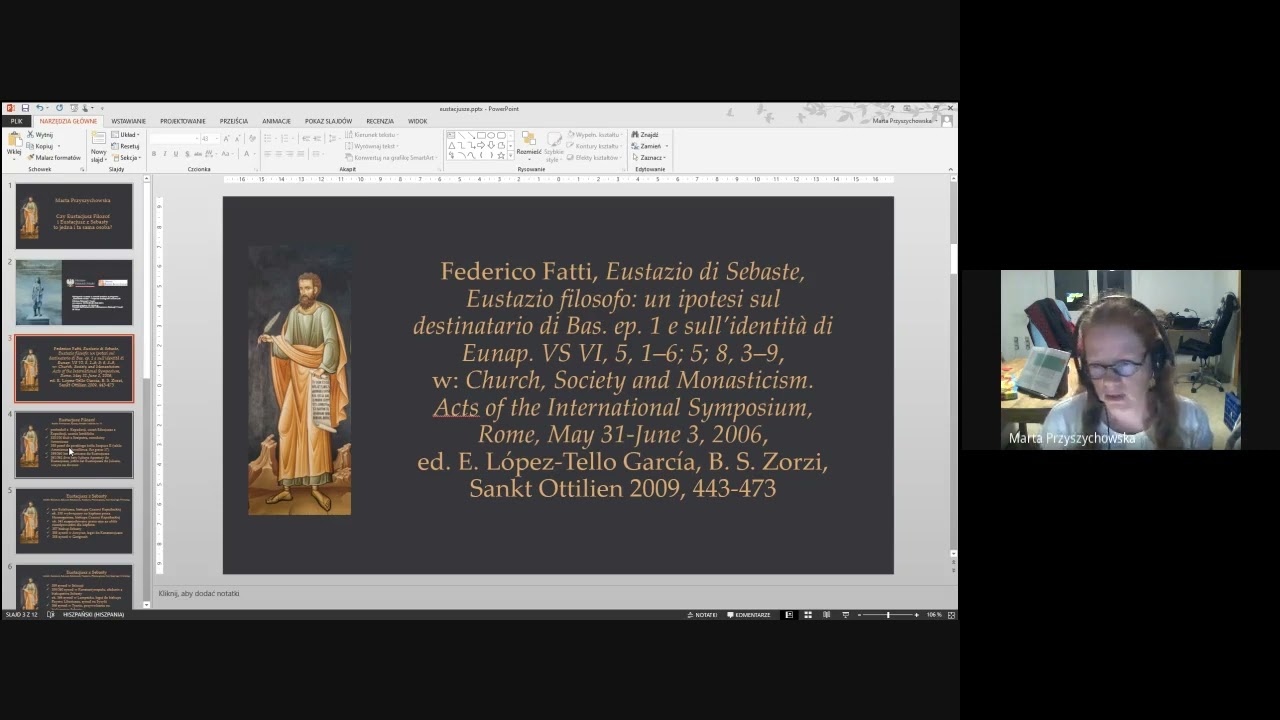
Task: Select slide 2 thumbnail with statue photo
Action: point(74,292)
